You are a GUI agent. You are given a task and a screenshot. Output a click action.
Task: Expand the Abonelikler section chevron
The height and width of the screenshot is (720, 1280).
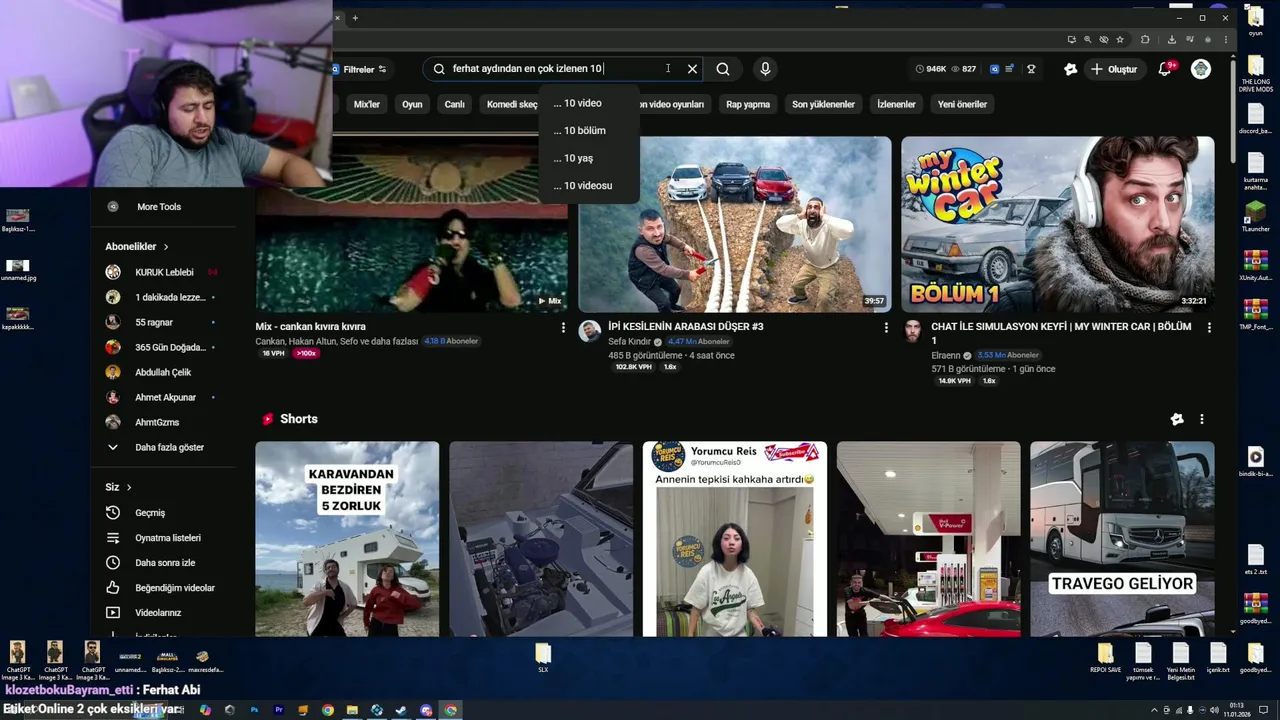point(166,247)
